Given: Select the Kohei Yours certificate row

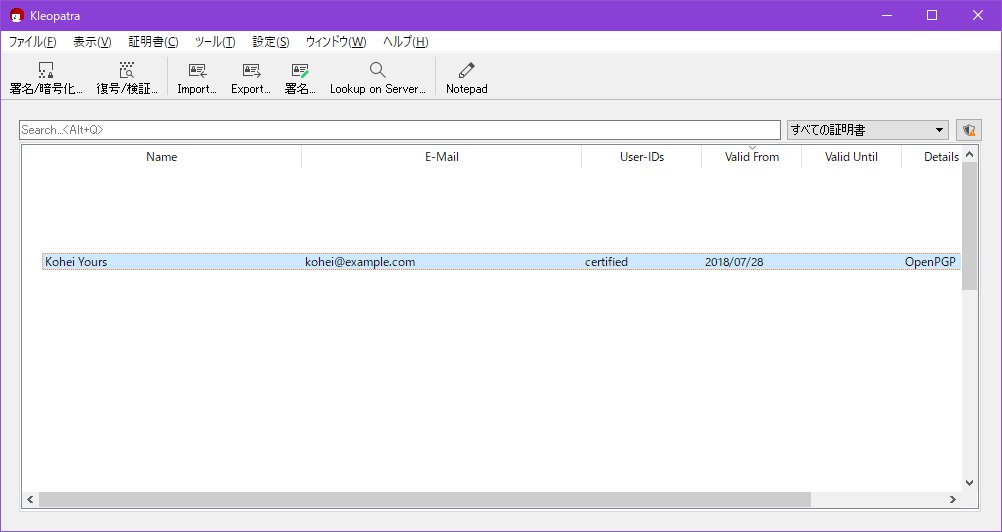Looking at the screenshot, I should [x=300, y=262].
